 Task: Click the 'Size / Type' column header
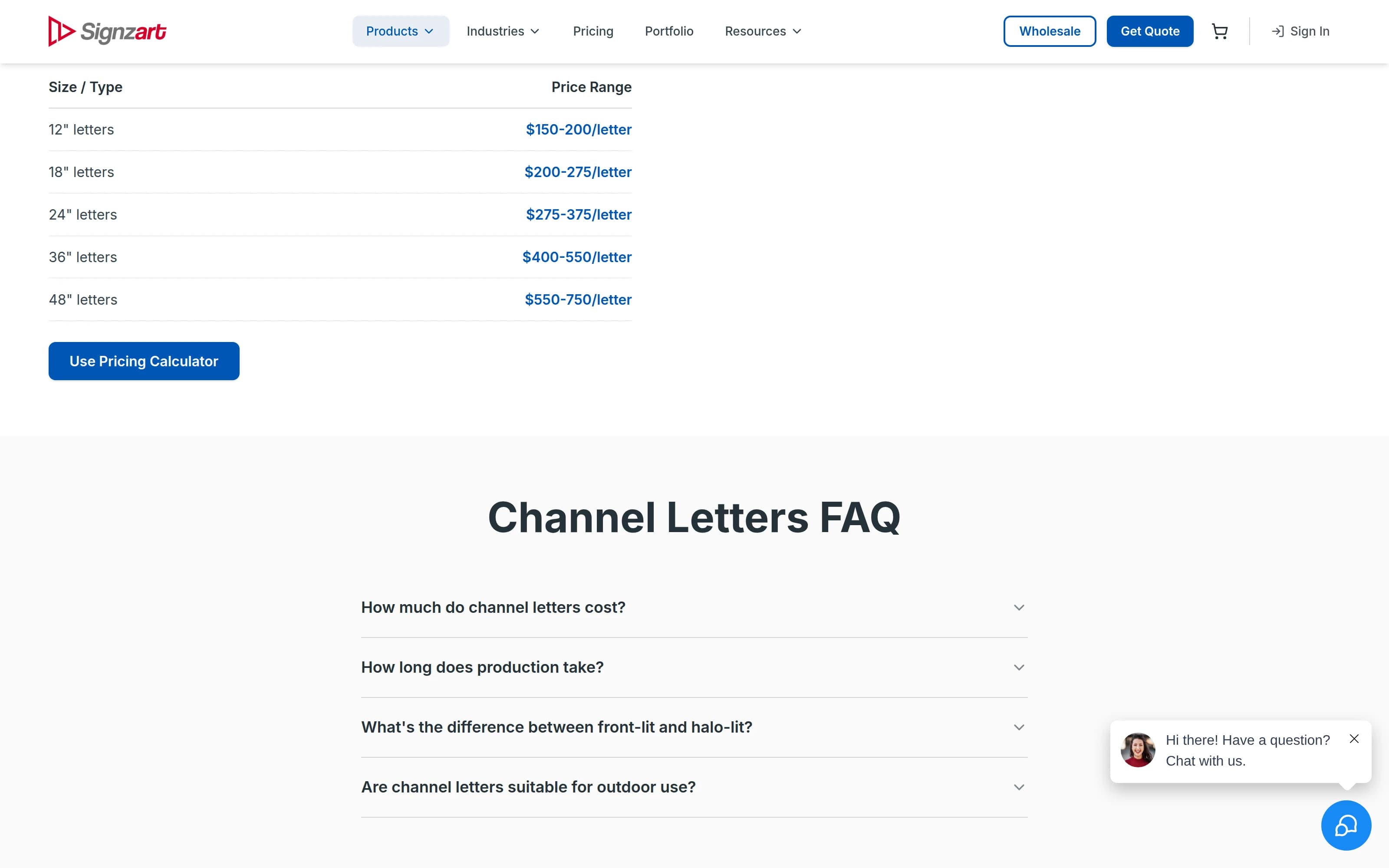[86, 87]
